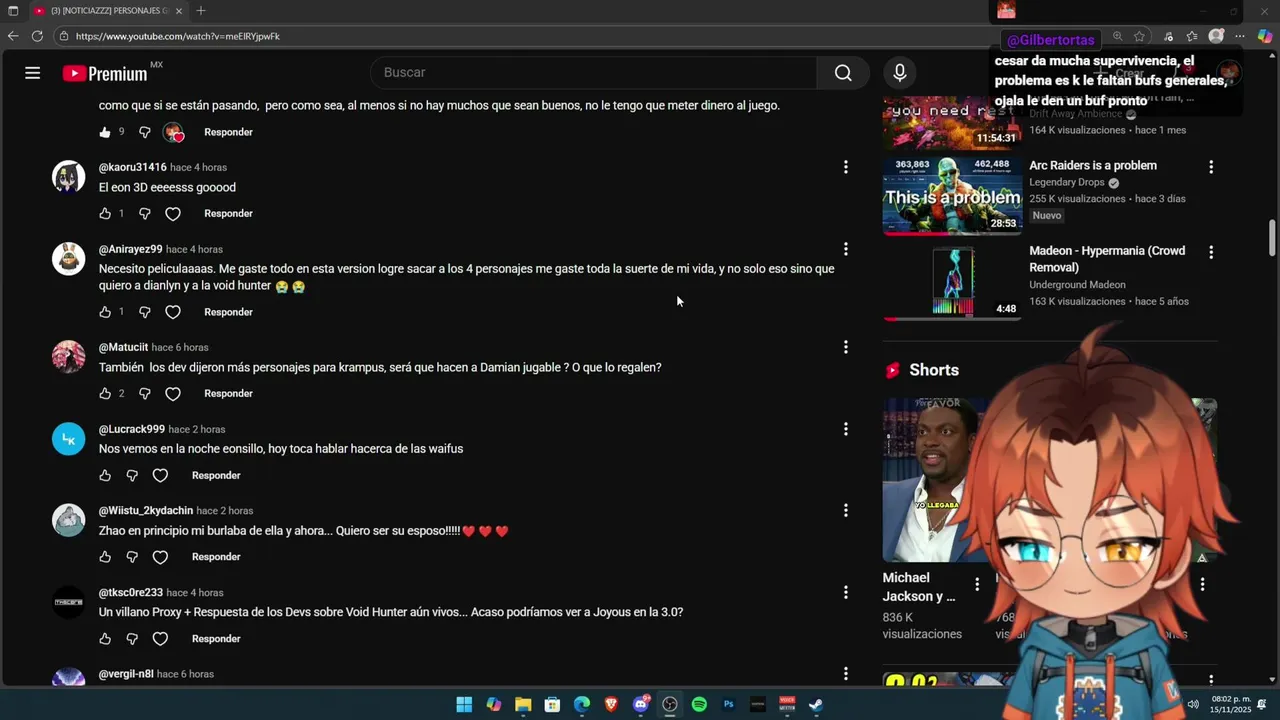Like the comment with 9 likes

tap(105, 132)
